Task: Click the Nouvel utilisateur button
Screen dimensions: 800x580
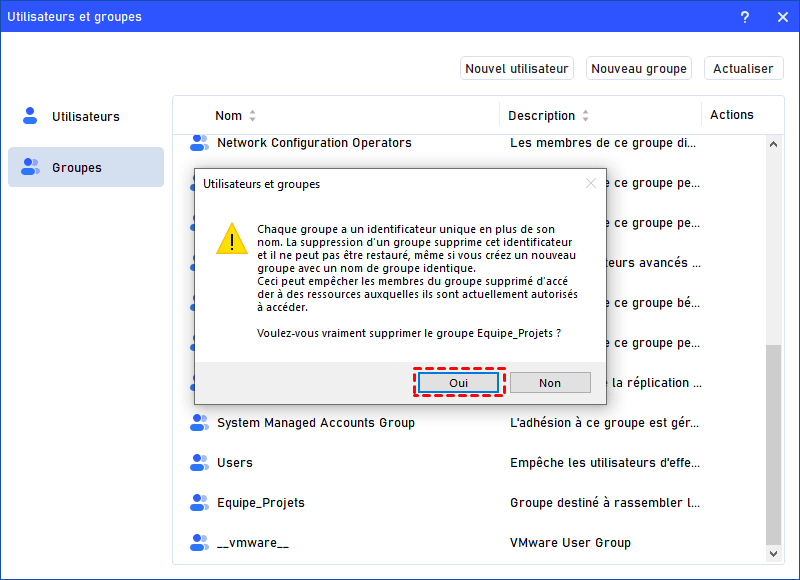Action: pyautogui.click(x=517, y=68)
